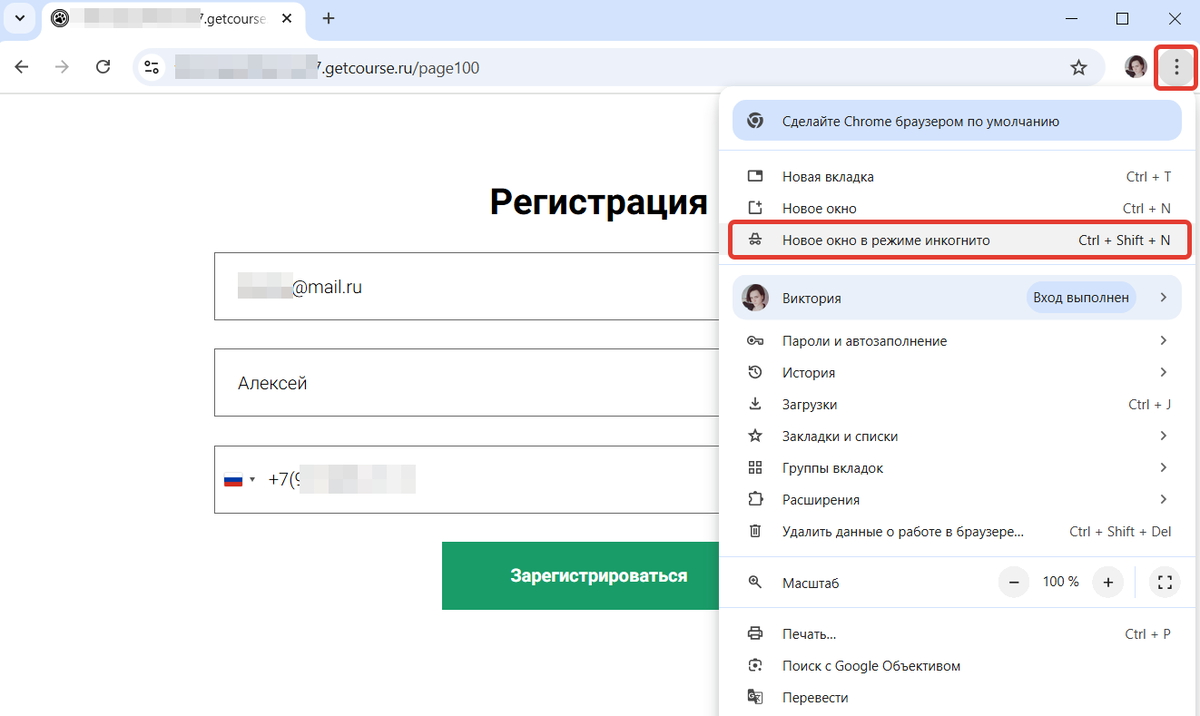Viewport: 1200px width, 716px height.
Task: Go forward to the next page
Action: (x=62, y=67)
